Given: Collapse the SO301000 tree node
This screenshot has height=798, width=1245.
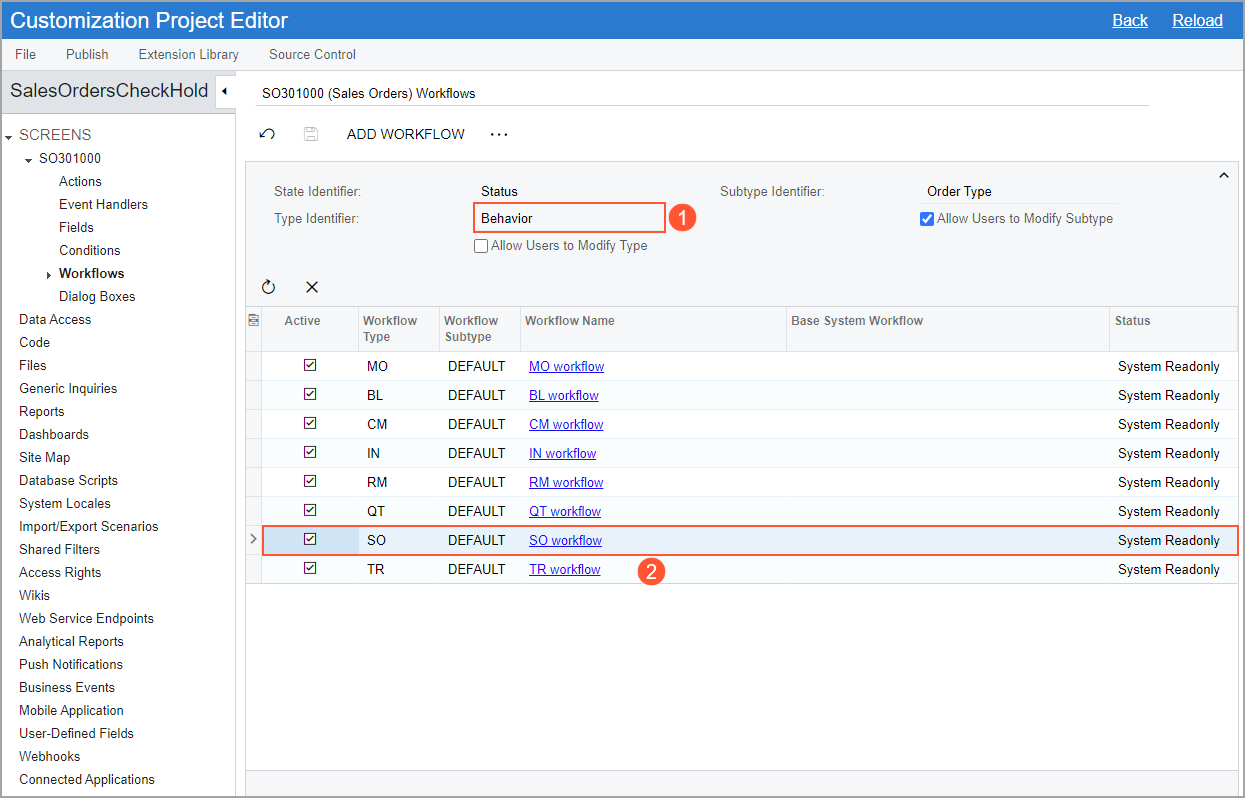Looking at the screenshot, I should click(x=29, y=159).
